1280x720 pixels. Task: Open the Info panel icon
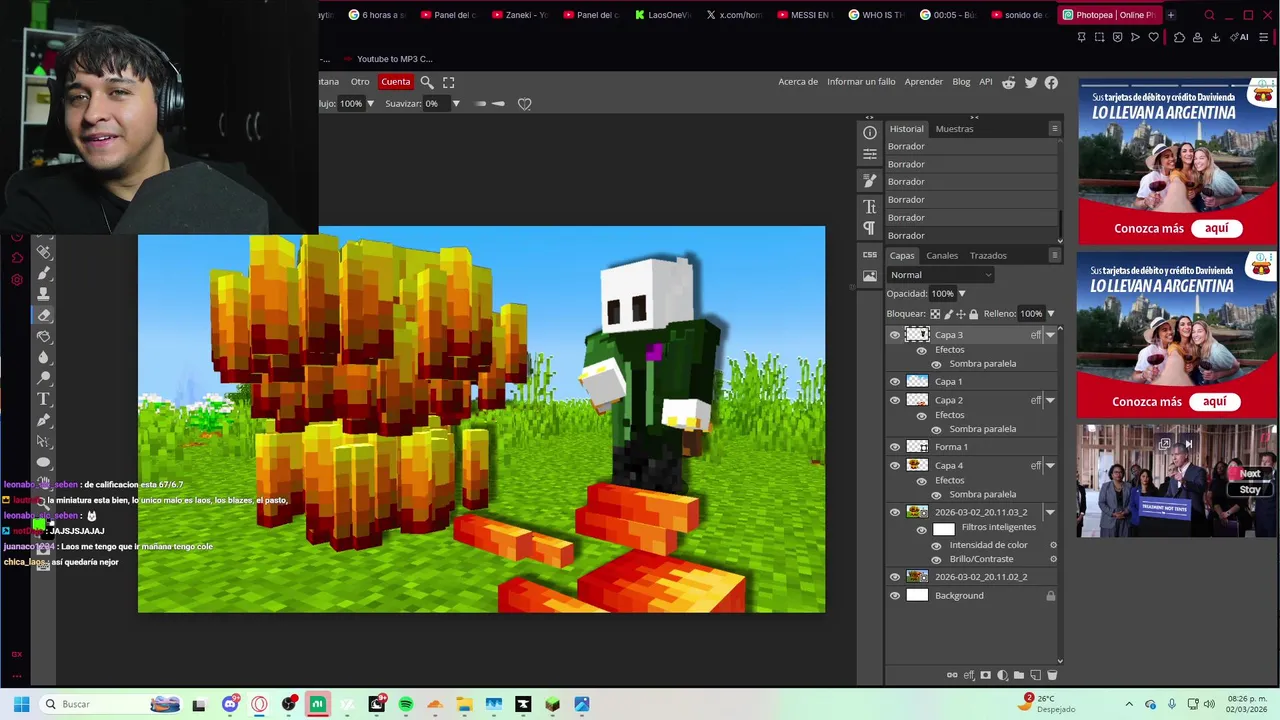pyautogui.click(x=870, y=133)
